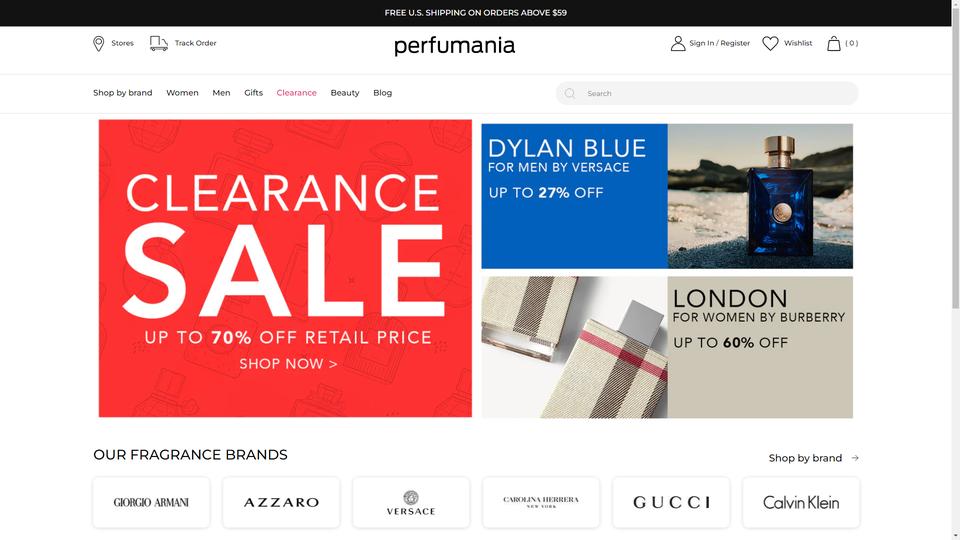
Task: Click the Track Order truck icon
Action: coord(159,43)
